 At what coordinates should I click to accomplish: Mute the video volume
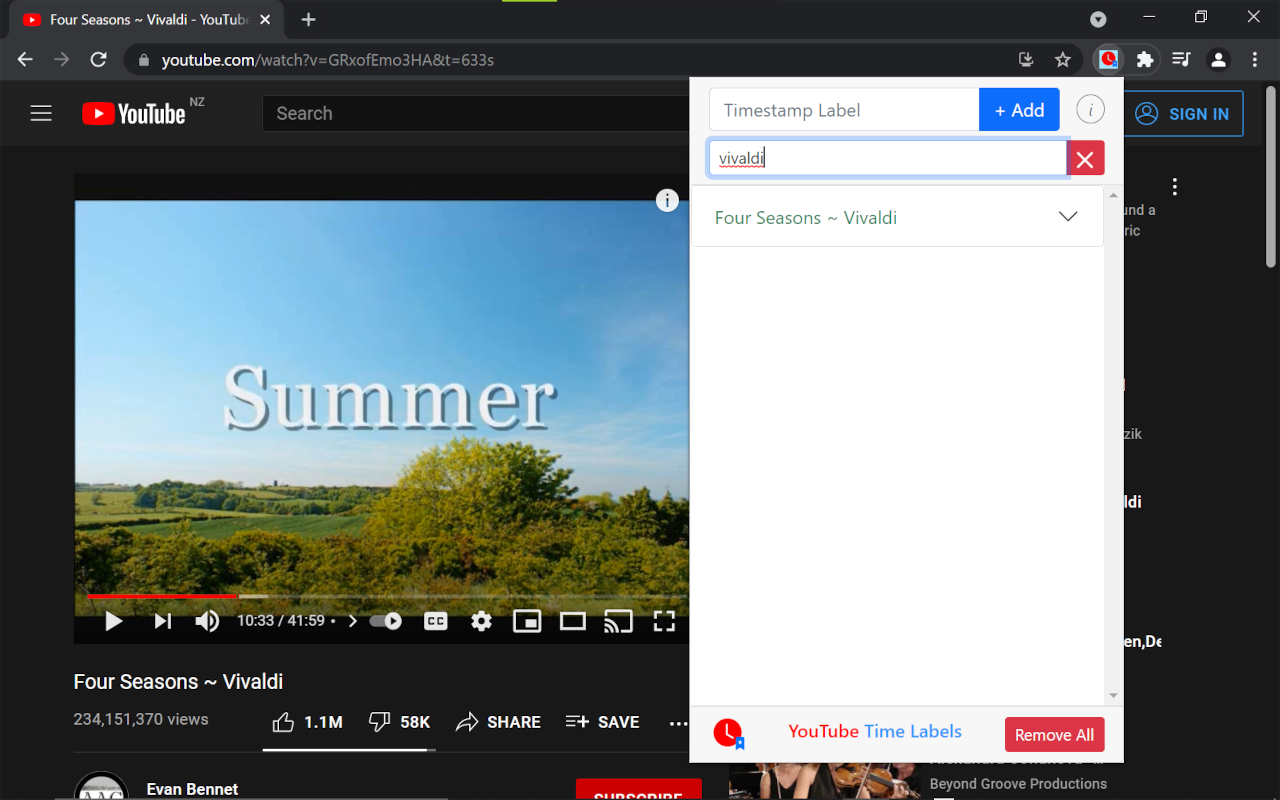point(207,622)
